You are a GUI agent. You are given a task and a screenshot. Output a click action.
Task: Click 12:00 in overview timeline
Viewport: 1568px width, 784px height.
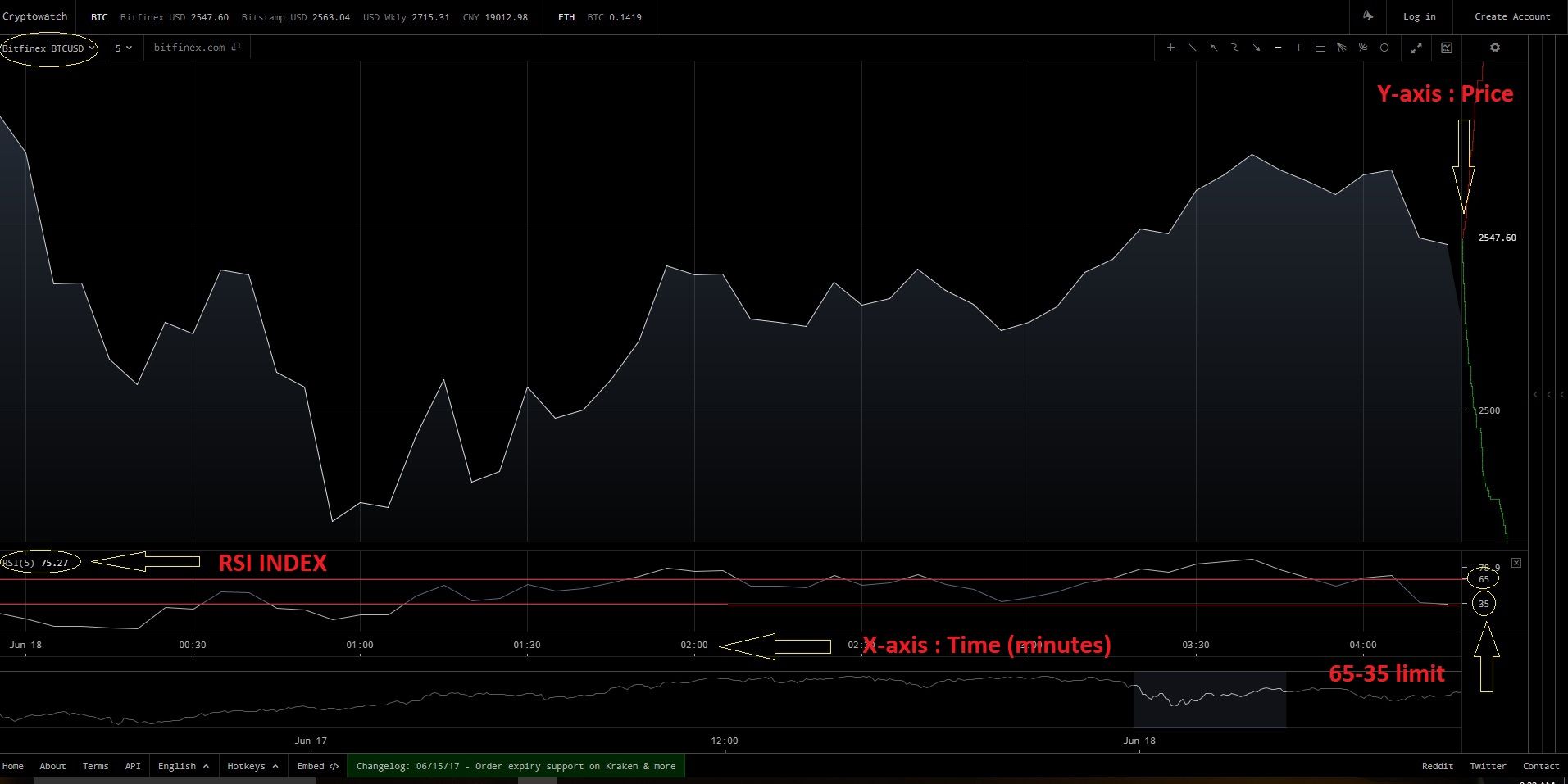tap(725, 741)
